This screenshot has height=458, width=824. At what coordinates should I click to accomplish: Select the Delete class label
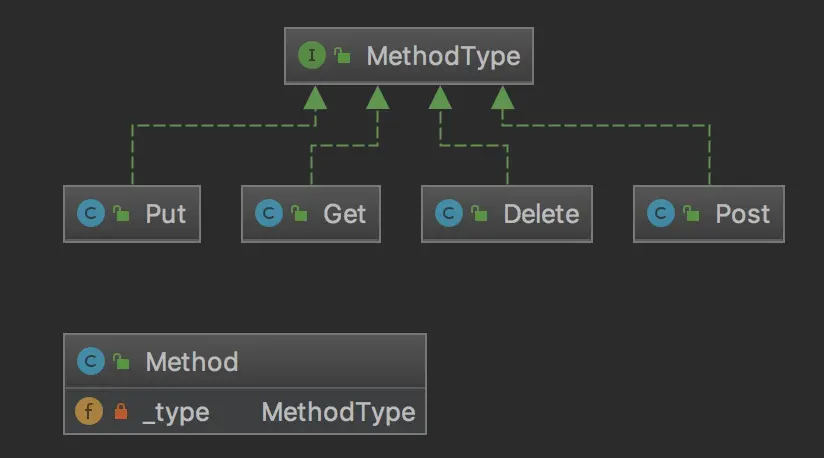click(x=541, y=214)
